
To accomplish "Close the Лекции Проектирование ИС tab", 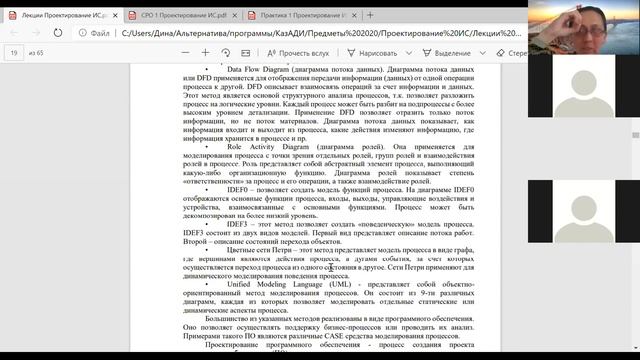I will pos(115,15).
